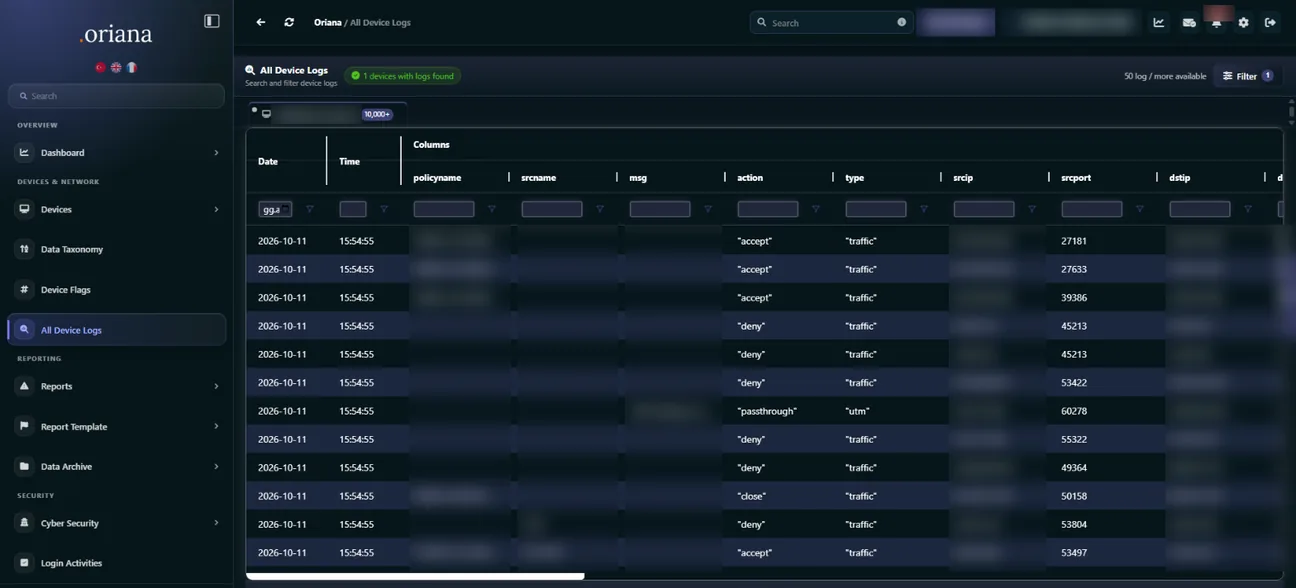Open filter funnel for Date column
Screen dimensions: 1296x588
310,209
